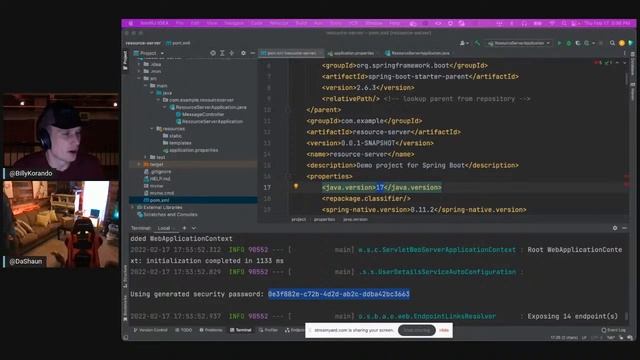Image resolution: width=640 pixels, height=360 pixels.
Task: Click line 17 java.version in editor
Action: pyautogui.click(x=382, y=187)
